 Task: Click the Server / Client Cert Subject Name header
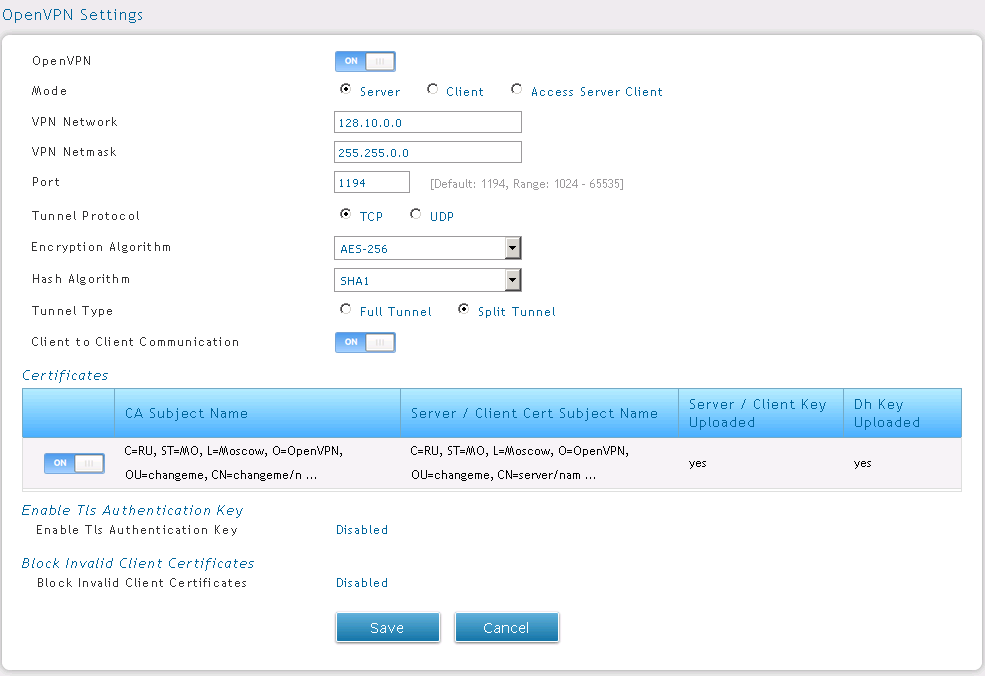pyautogui.click(x=534, y=413)
